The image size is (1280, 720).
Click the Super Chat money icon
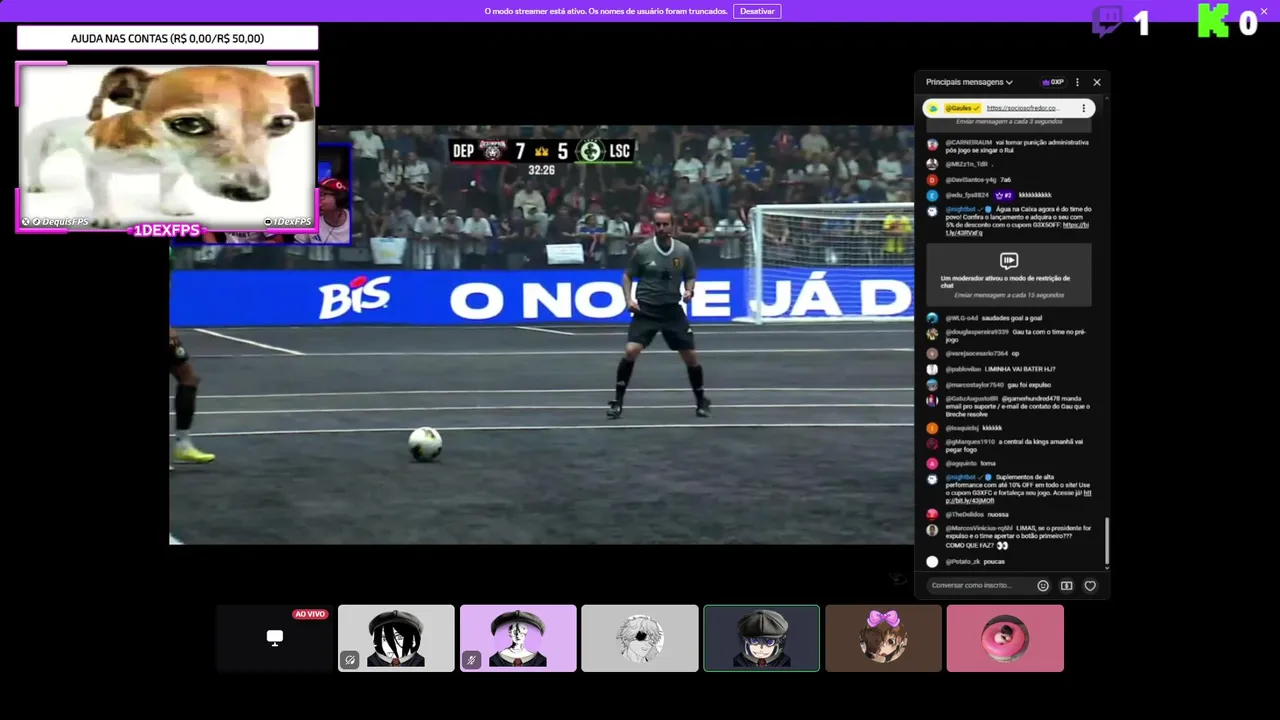(1067, 586)
